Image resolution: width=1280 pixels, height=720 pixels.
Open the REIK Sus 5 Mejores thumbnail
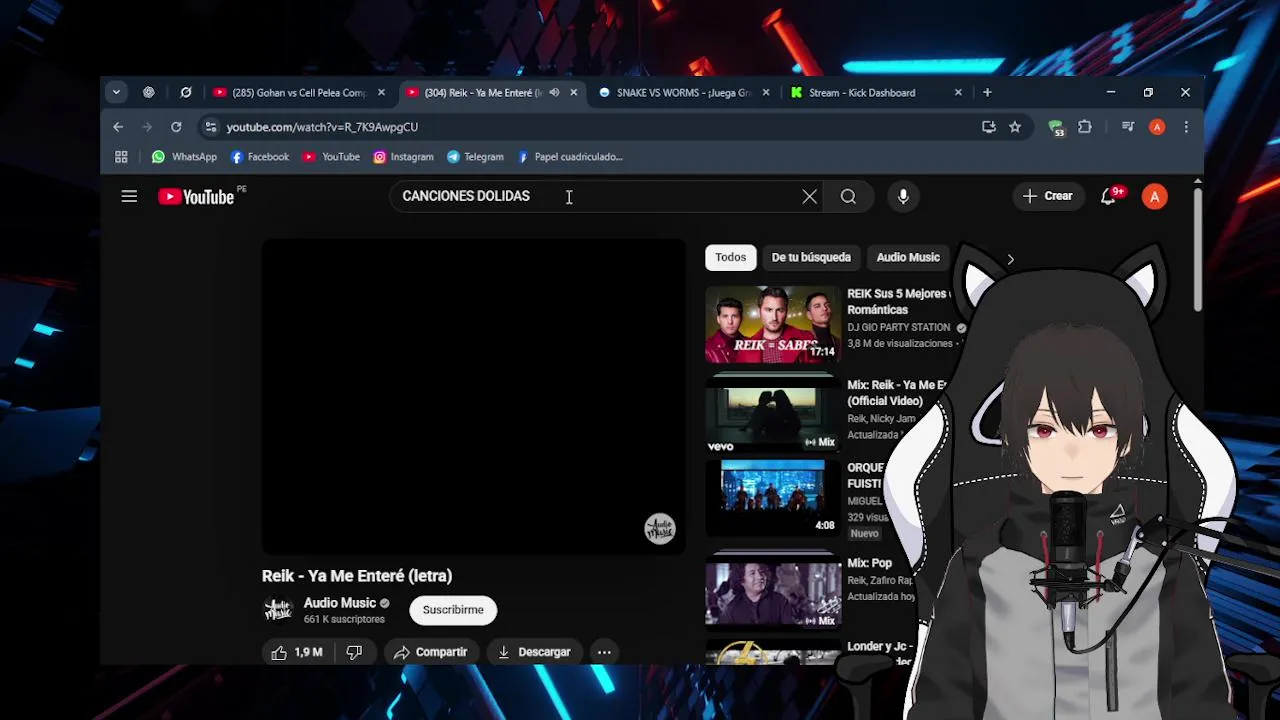[773, 325]
